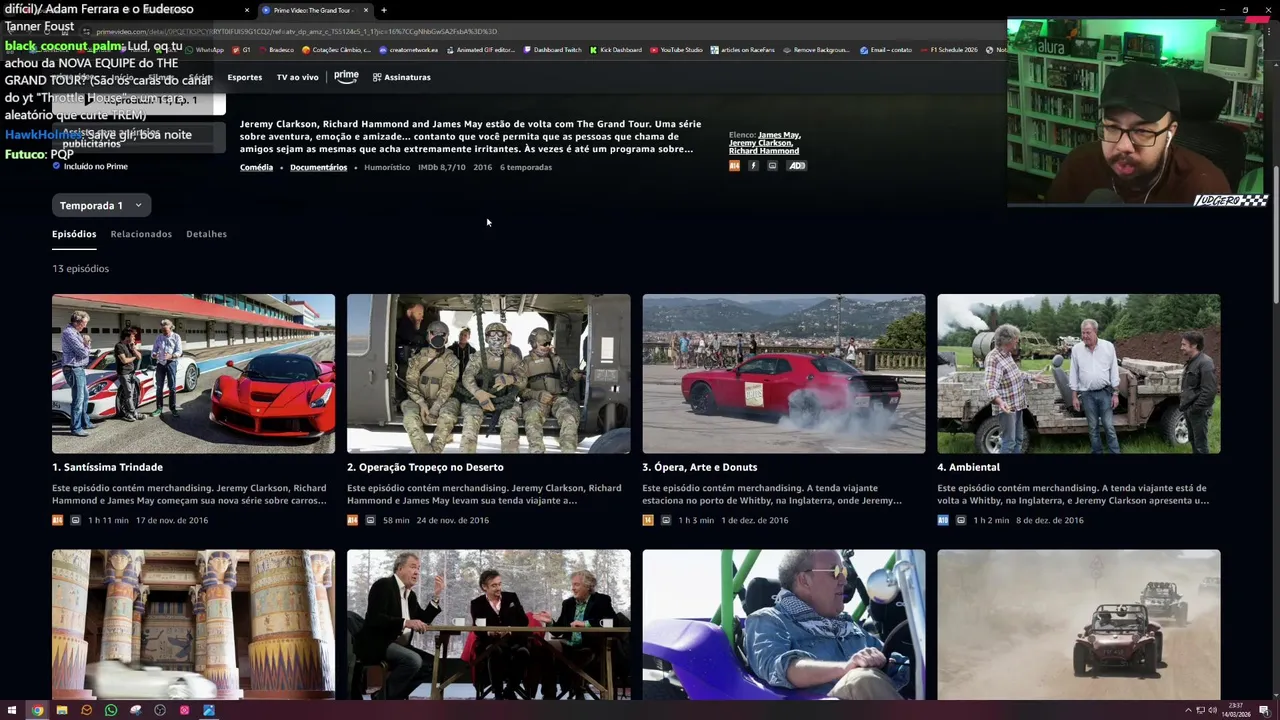Click the flashing lights warning badge

coord(753,166)
